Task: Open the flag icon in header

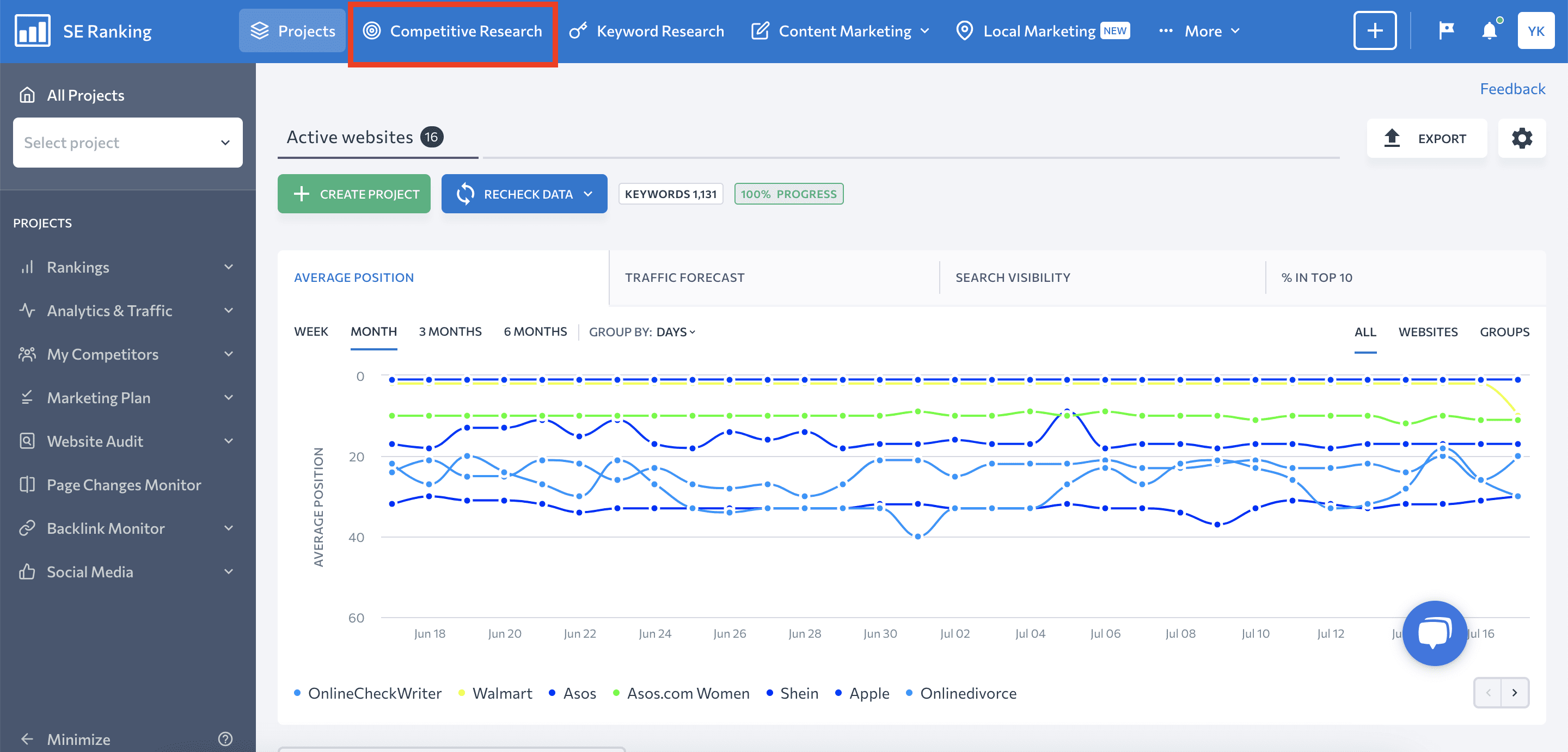Action: [x=1446, y=30]
